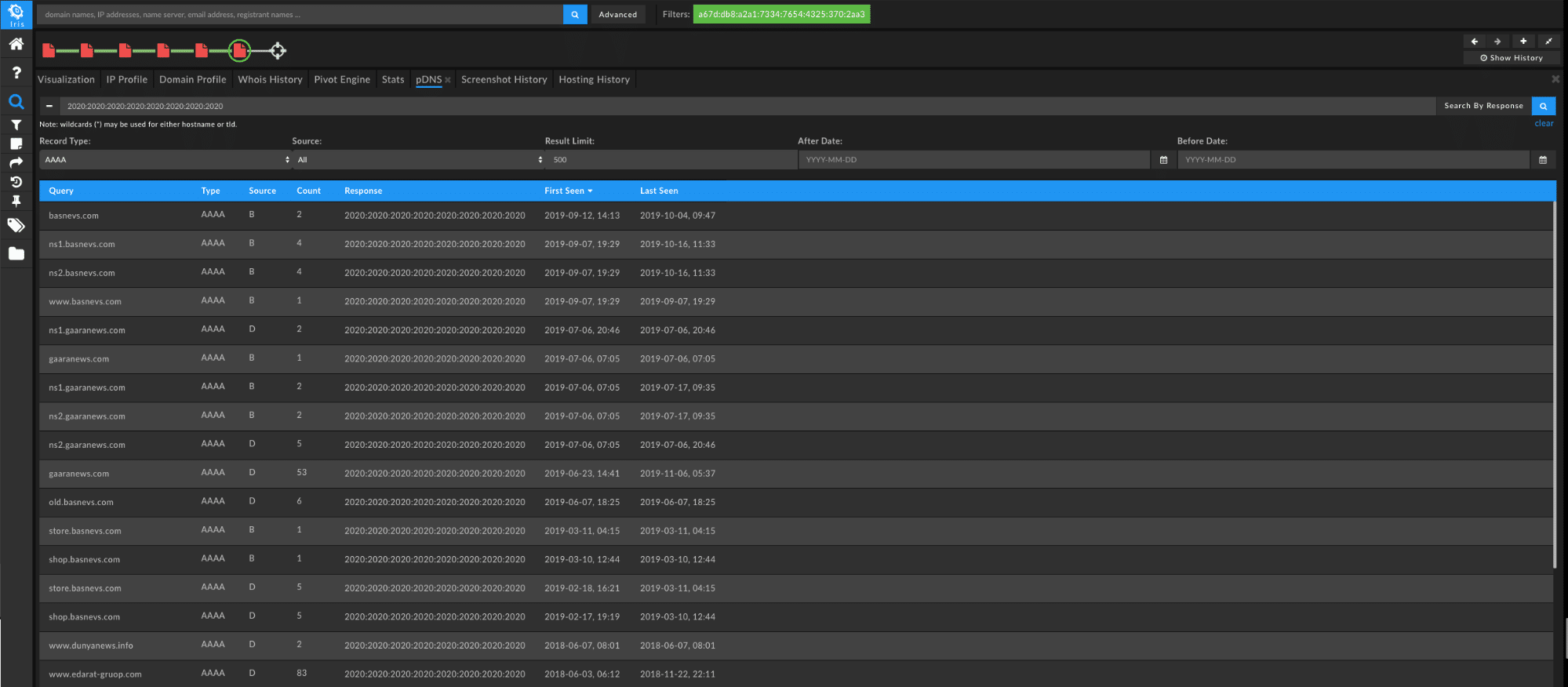The height and width of the screenshot is (687, 1568).
Task: Sort by First Seen column
Action: [569, 191]
